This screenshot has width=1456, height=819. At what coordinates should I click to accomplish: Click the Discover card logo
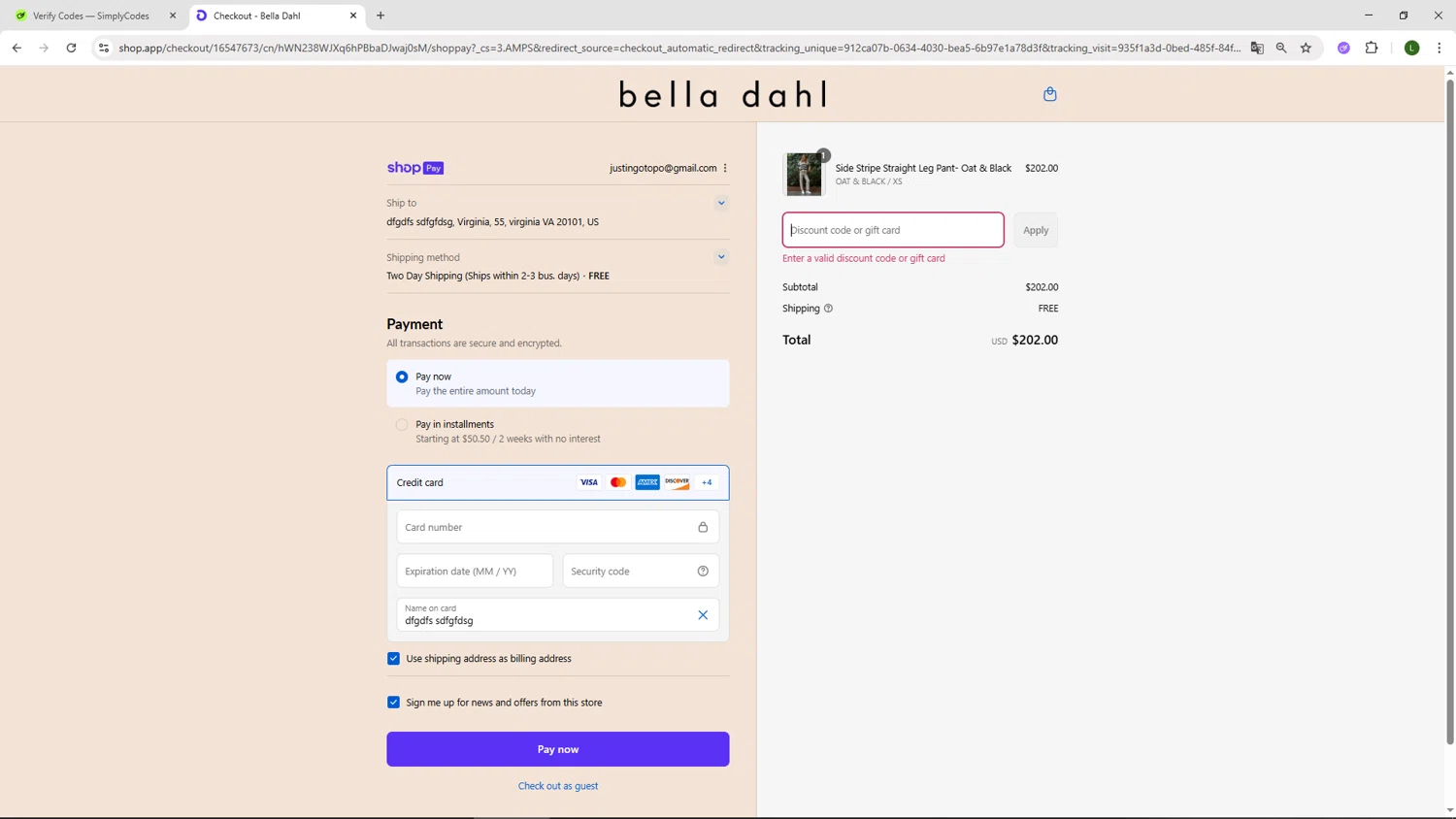(678, 482)
